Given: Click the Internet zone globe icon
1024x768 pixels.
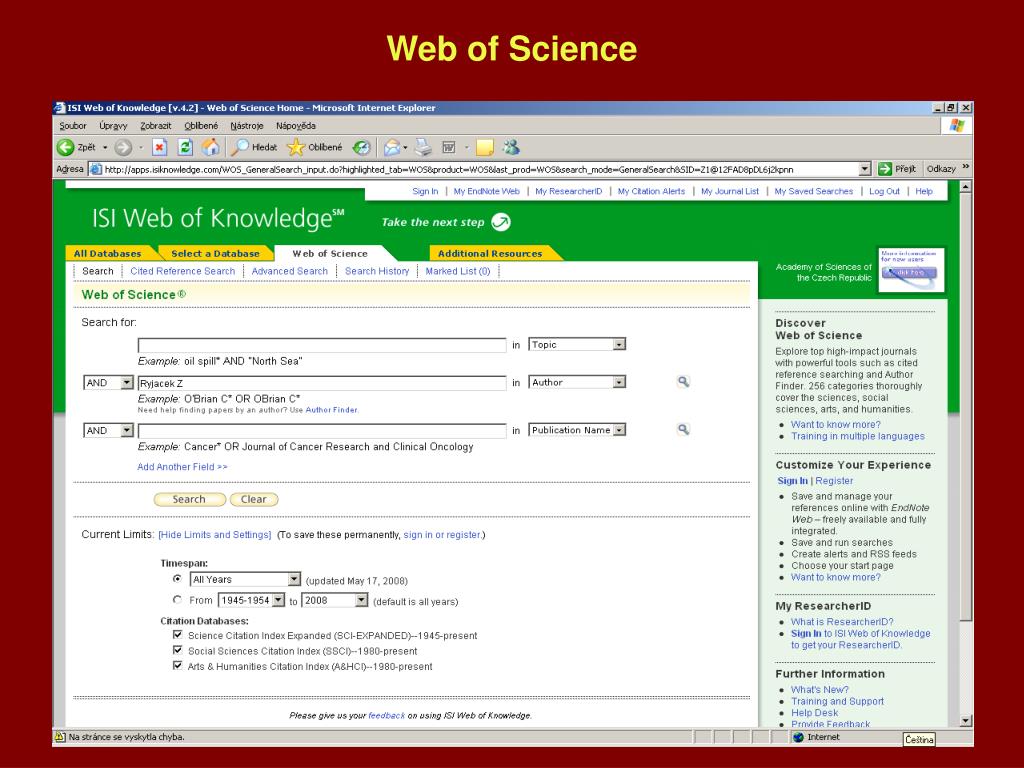Looking at the screenshot, I should pos(798,737).
